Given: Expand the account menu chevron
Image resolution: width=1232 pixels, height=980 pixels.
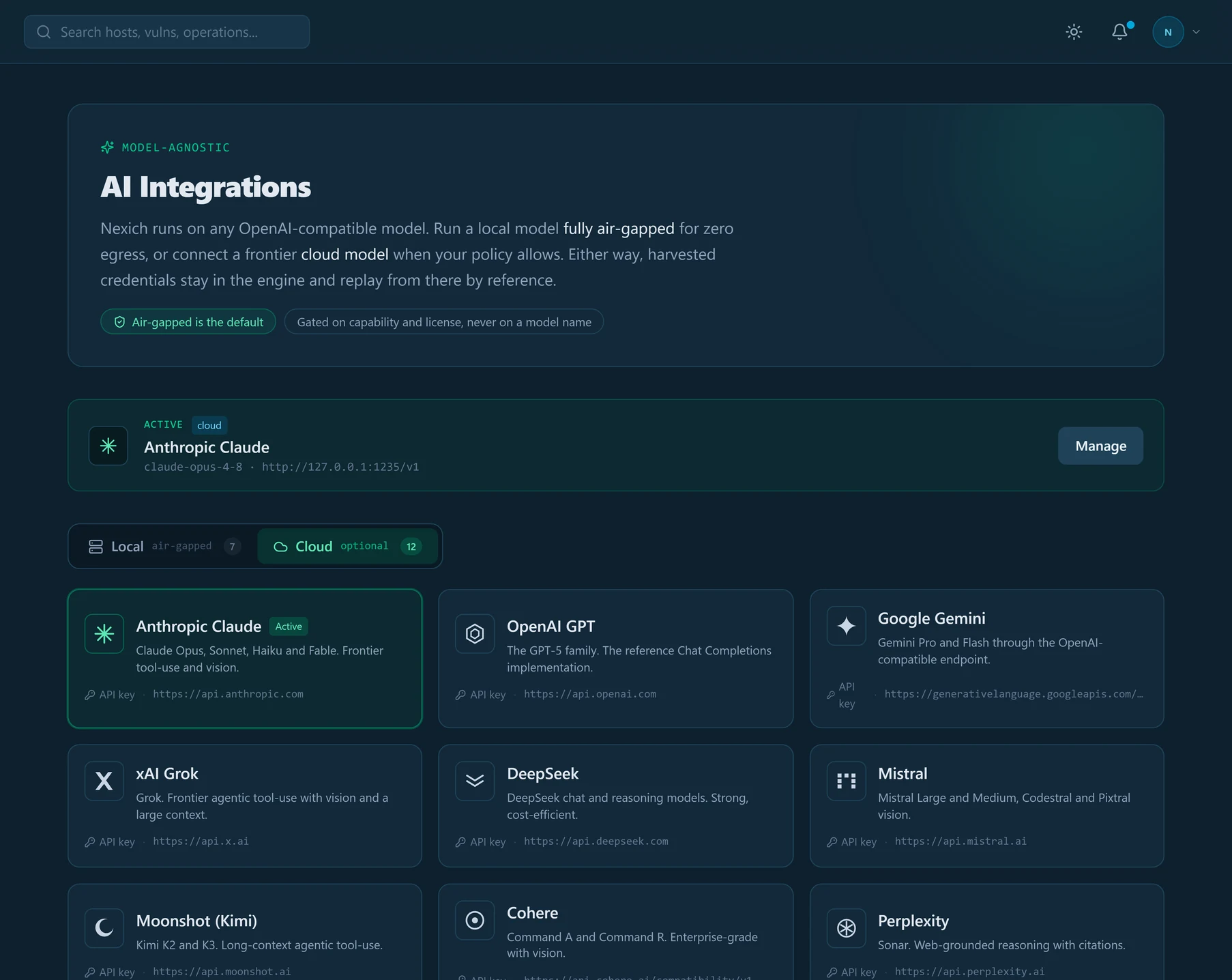Looking at the screenshot, I should [1196, 32].
